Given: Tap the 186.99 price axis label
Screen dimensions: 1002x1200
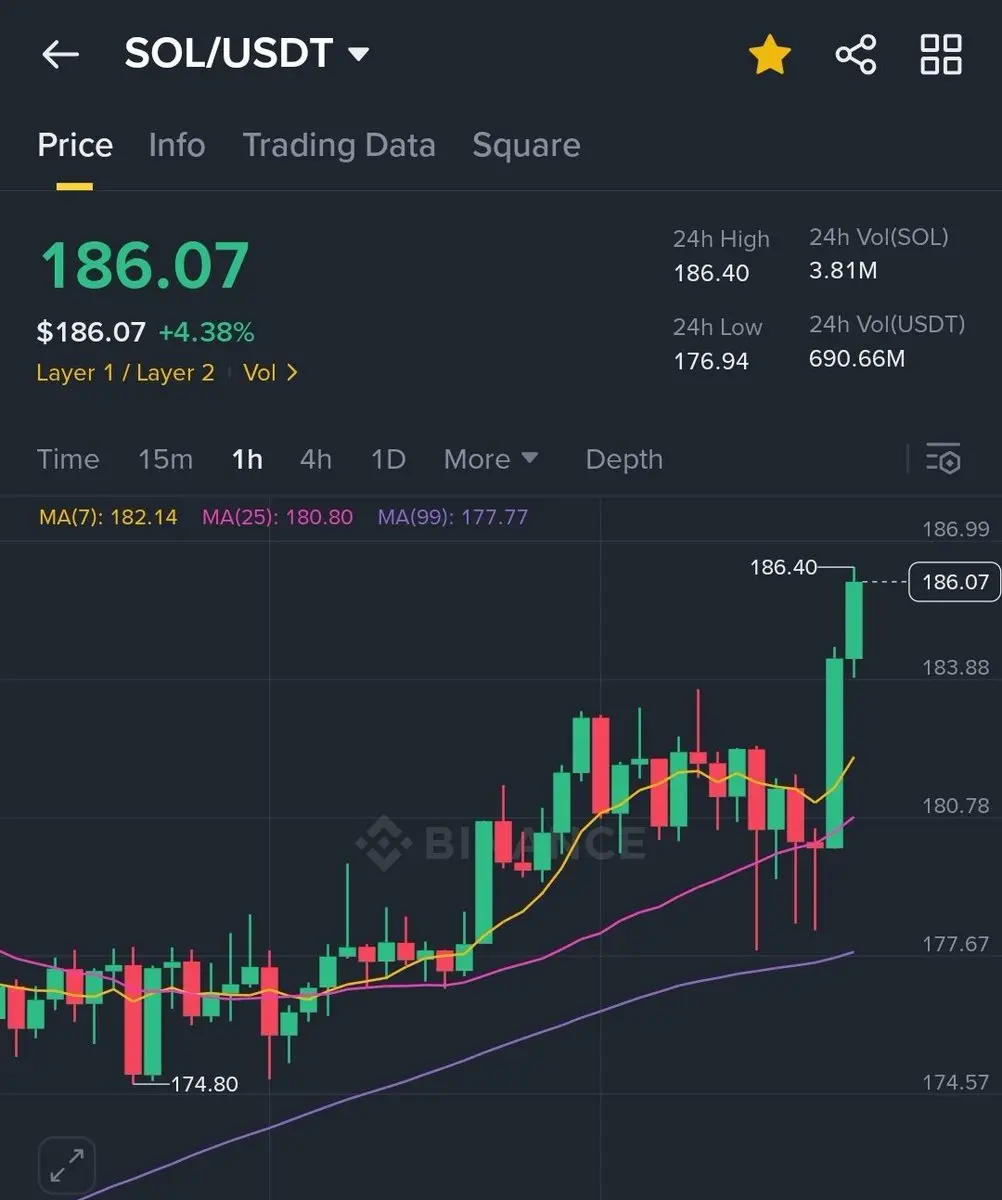Looking at the screenshot, I should click(x=955, y=529).
